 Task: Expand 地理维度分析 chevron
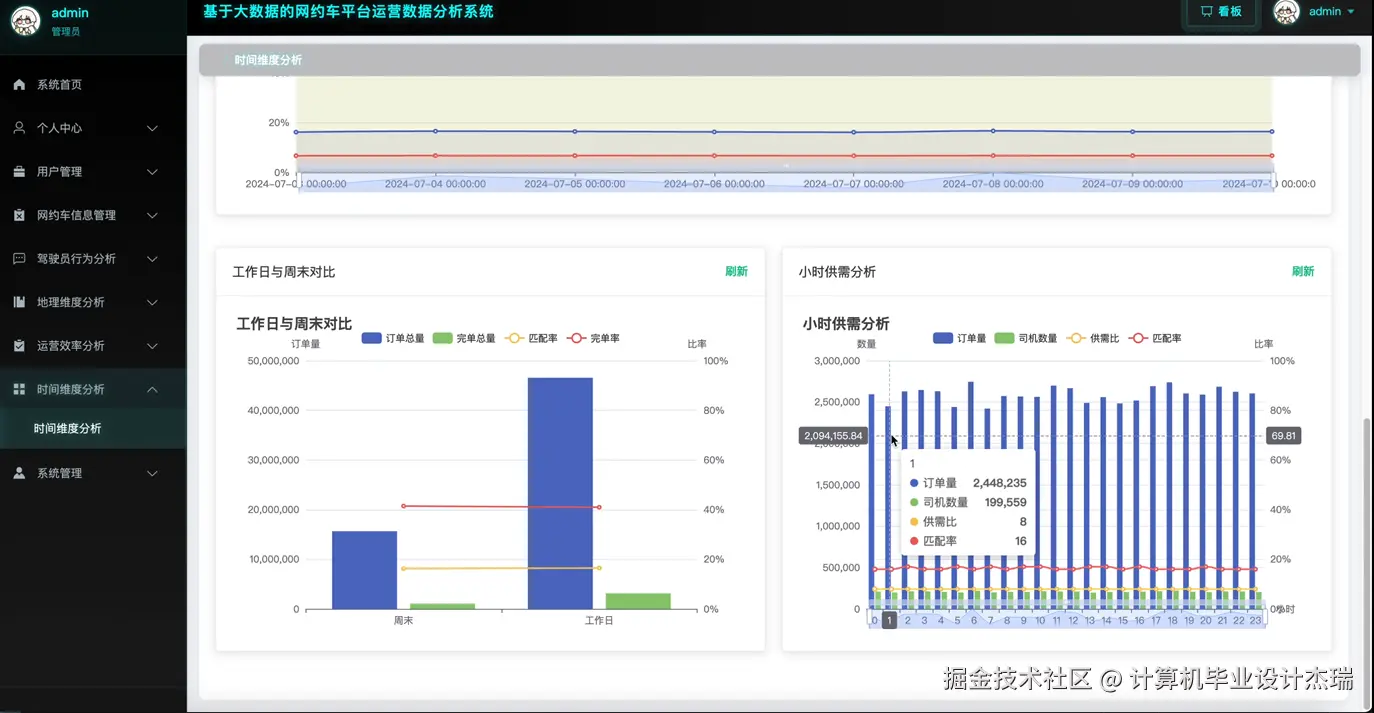(x=152, y=302)
